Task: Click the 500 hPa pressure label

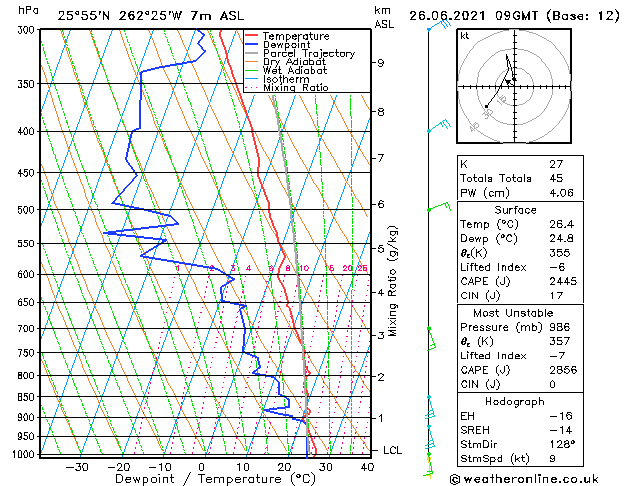Action: click(x=28, y=210)
